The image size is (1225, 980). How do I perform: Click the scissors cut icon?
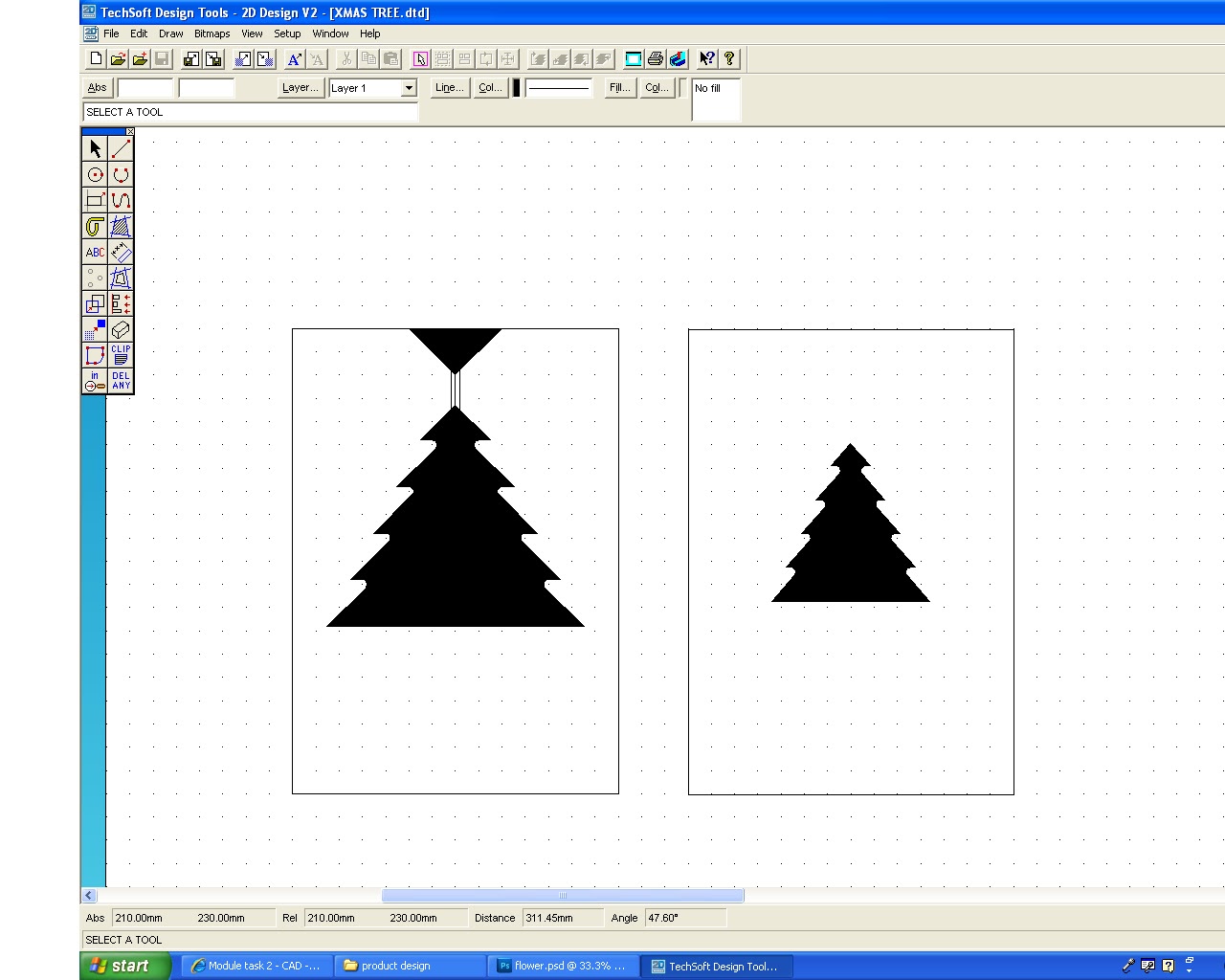point(345,58)
